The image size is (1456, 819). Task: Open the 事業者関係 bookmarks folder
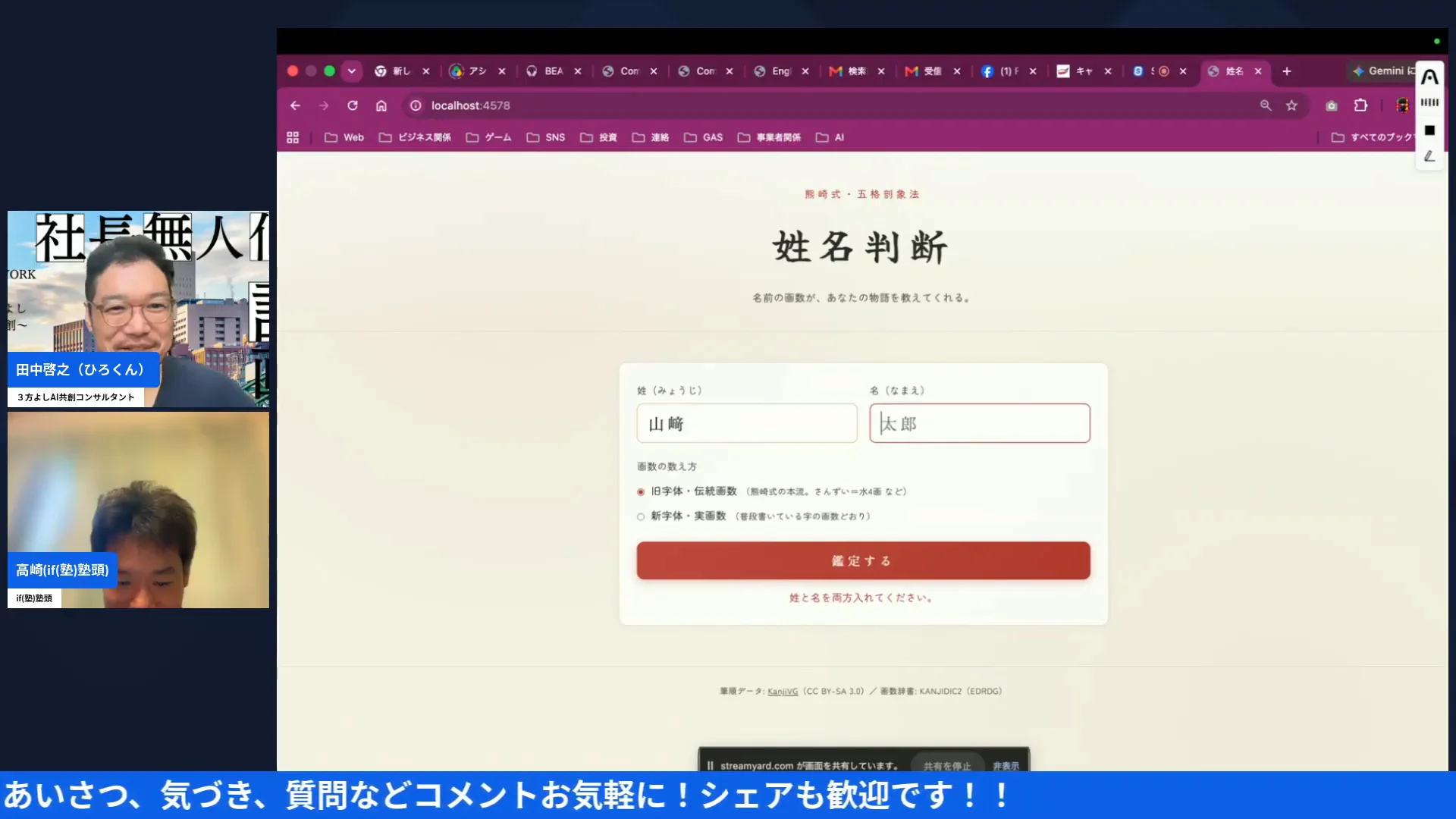tap(769, 137)
